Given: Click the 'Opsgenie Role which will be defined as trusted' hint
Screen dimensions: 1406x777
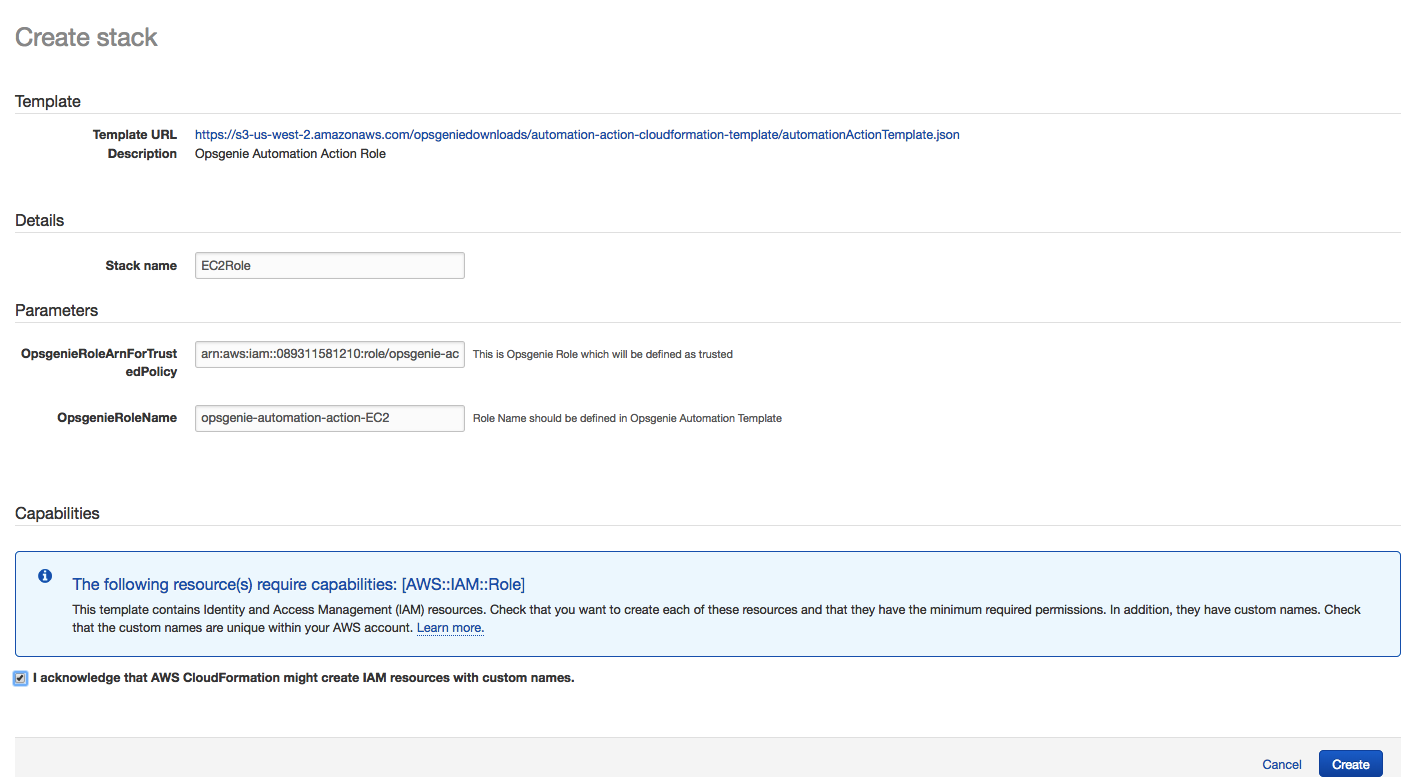Looking at the screenshot, I should (x=602, y=354).
